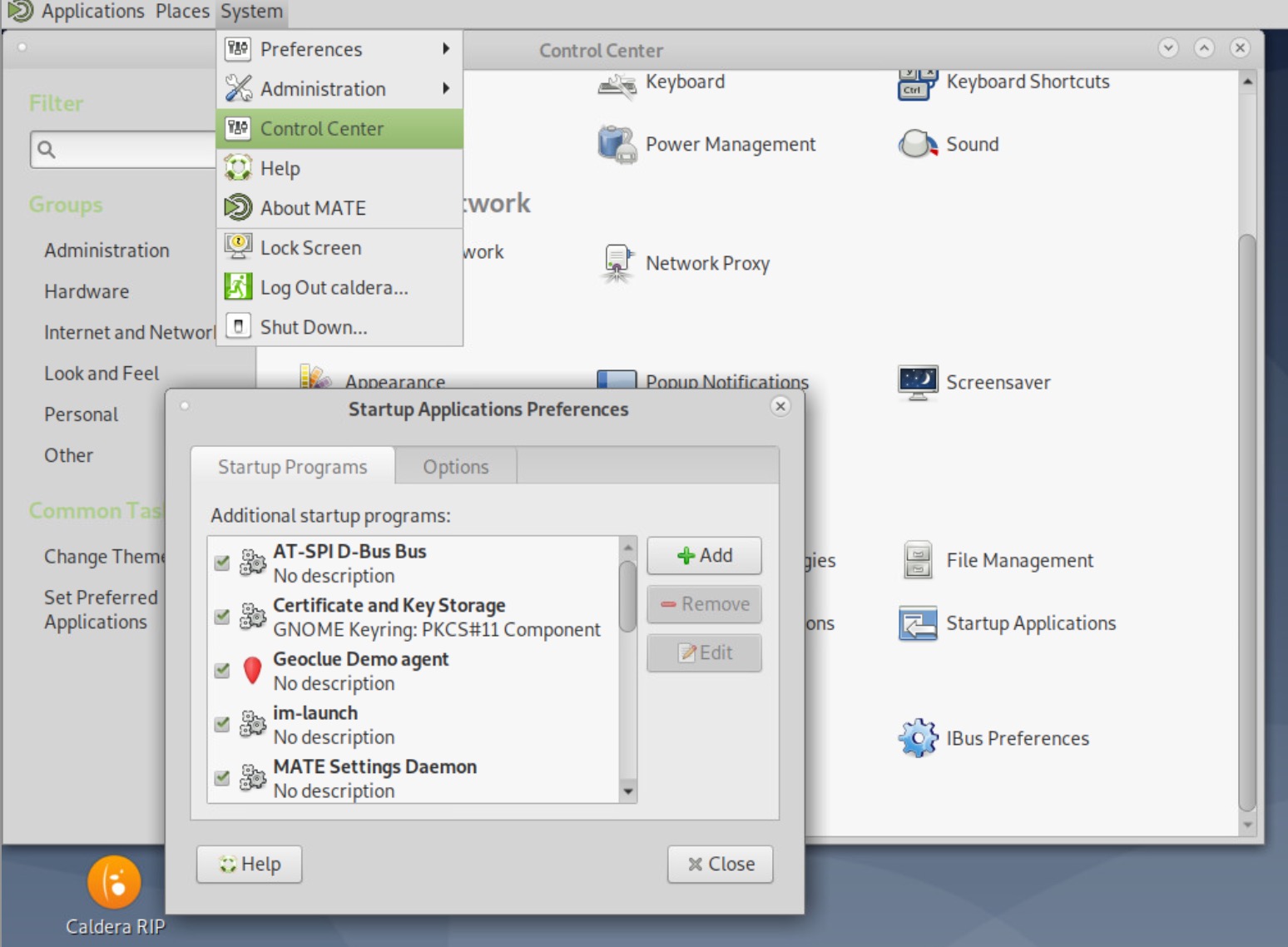
Task: Click the Caldera RIP desktop icon
Action: click(x=114, y=882)
